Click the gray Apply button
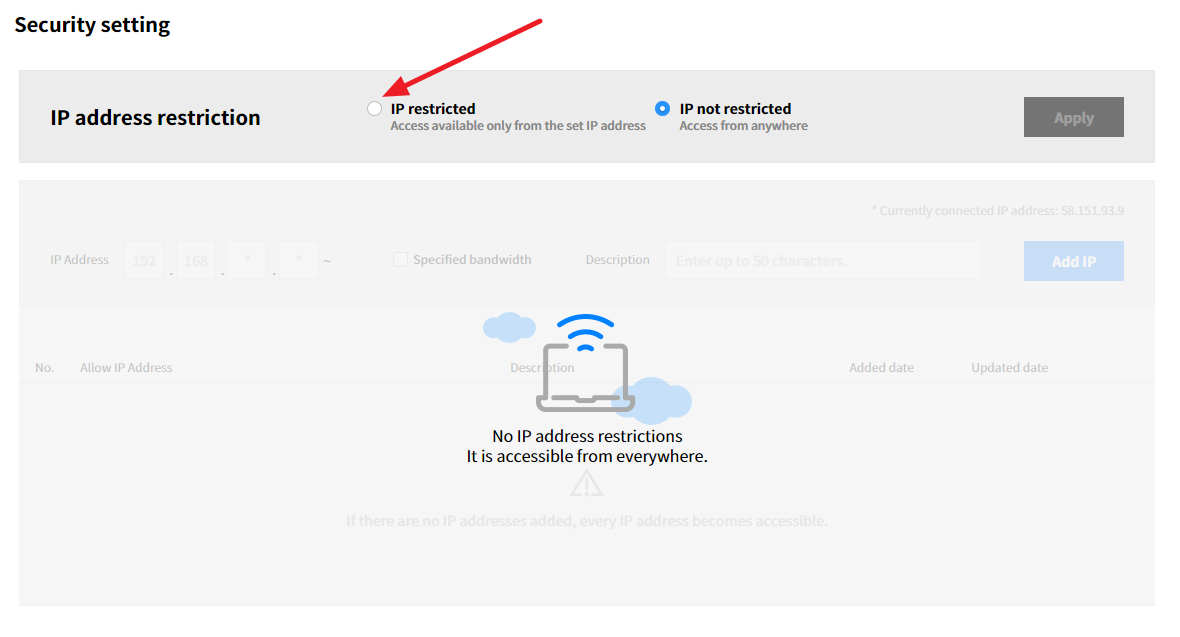 [x=1073, y=117]
